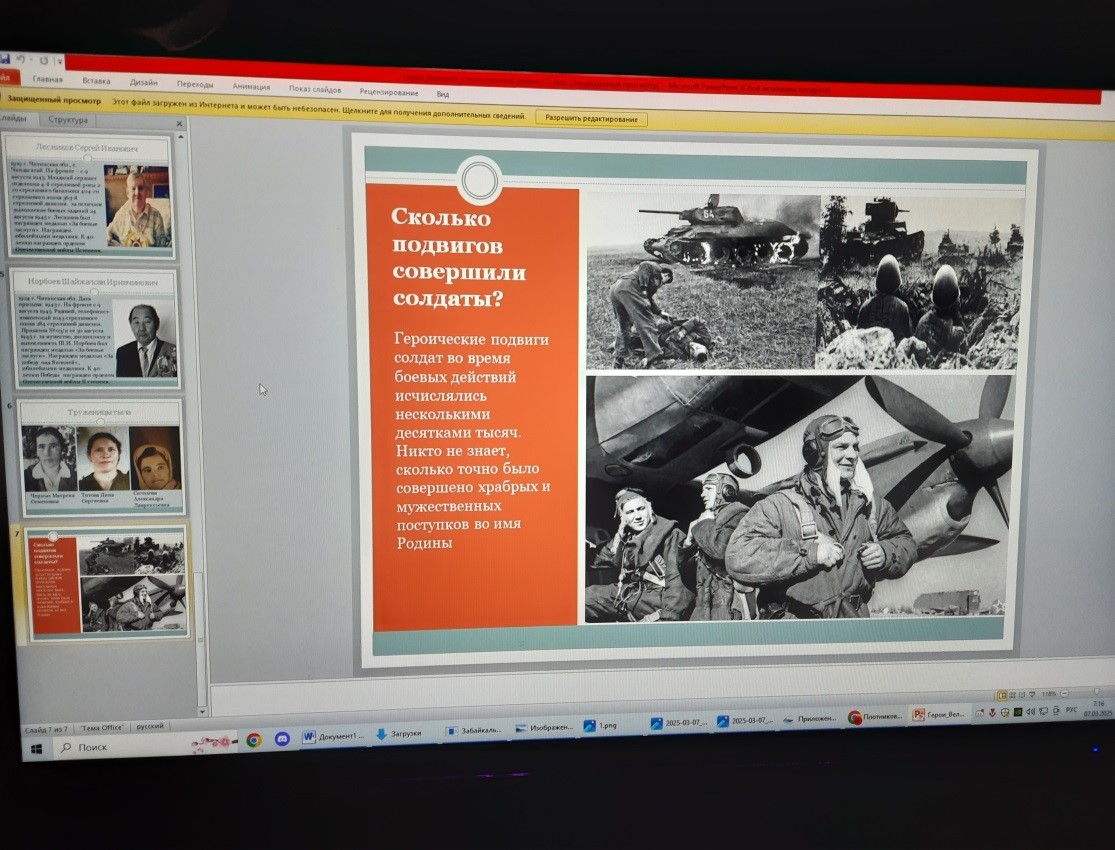Click Слайд 7 из 7 status indicator

coord(46,729)
